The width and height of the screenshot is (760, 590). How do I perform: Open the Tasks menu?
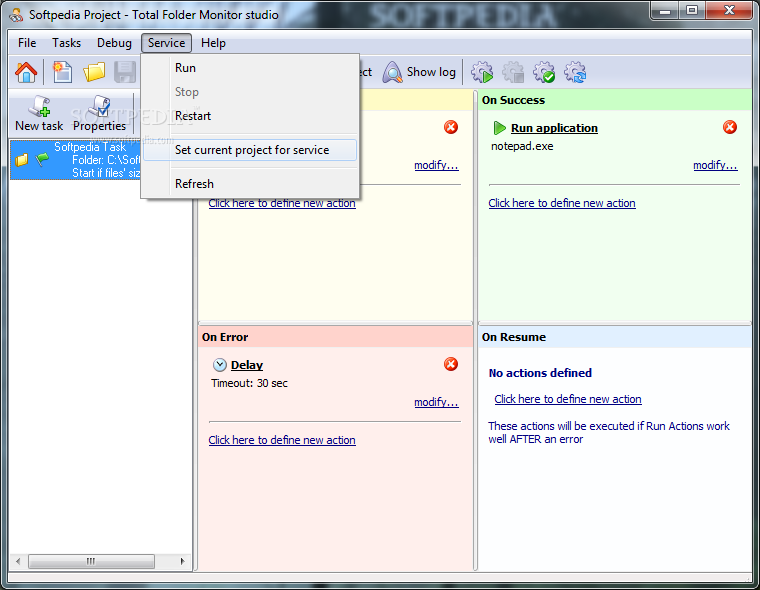(66, 43)
